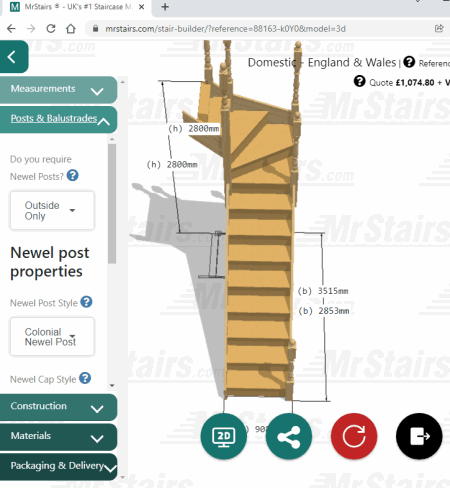Screen dimensions: 450x488
Task: Open help icon beside Quote price
Action: [359, 81]
